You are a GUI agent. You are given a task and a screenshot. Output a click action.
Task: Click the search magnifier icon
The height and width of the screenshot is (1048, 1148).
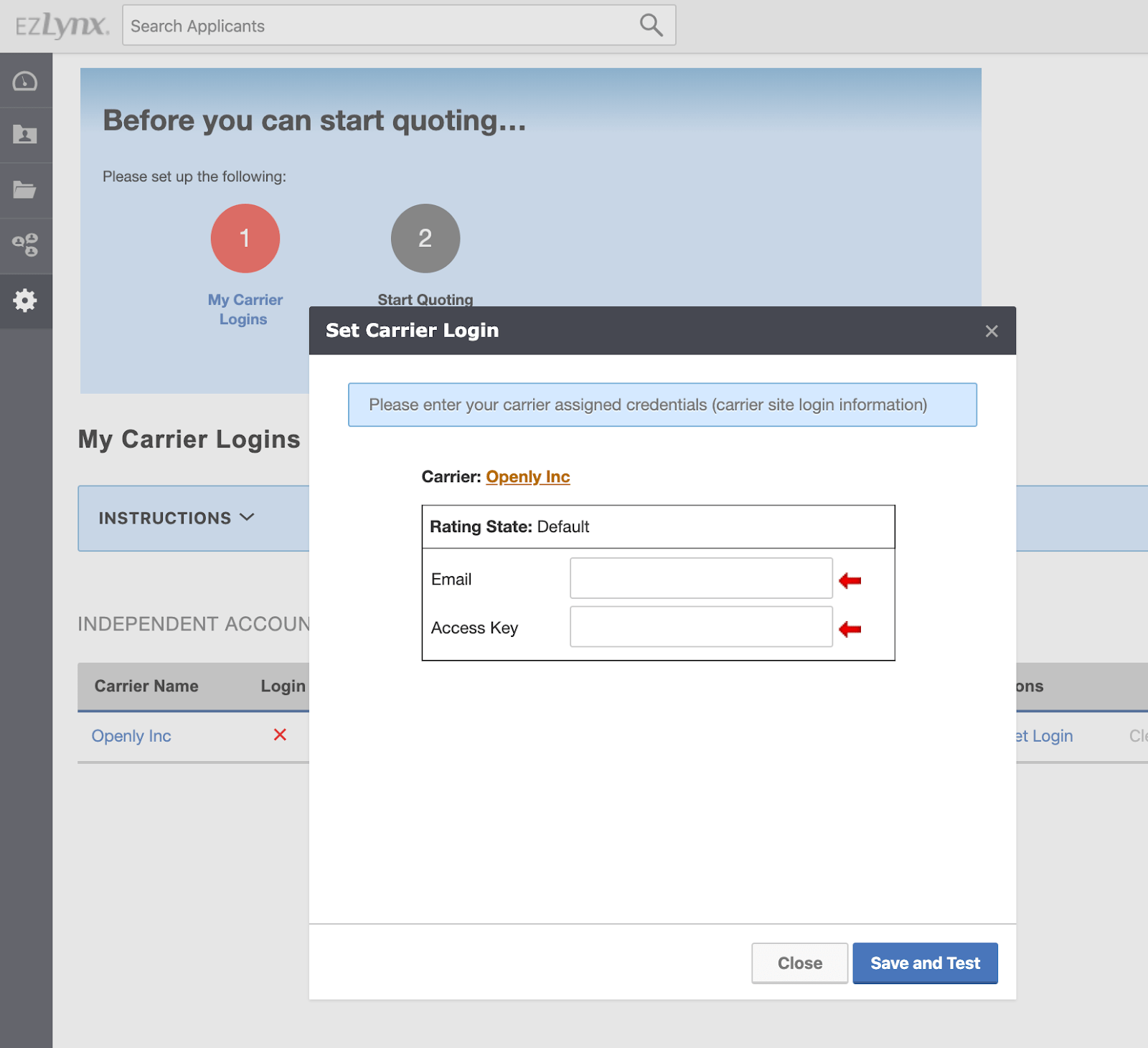coord(650,24)
